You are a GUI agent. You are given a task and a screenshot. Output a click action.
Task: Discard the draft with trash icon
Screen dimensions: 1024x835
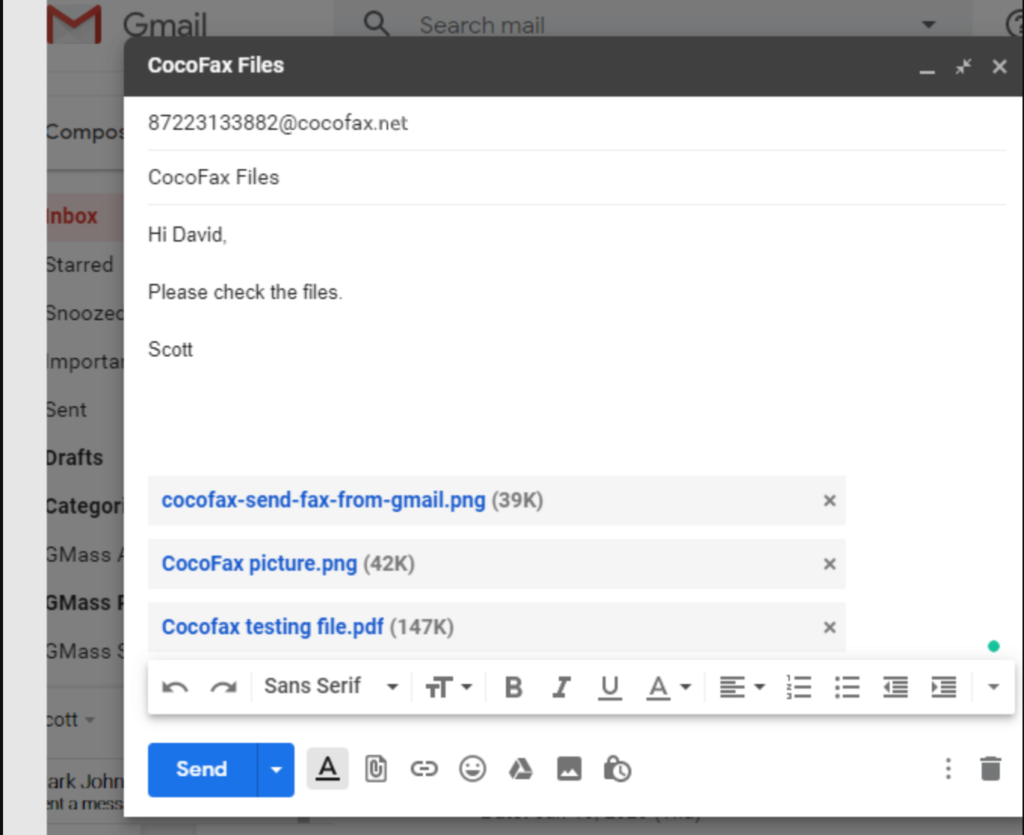click(x=991, y=768)
